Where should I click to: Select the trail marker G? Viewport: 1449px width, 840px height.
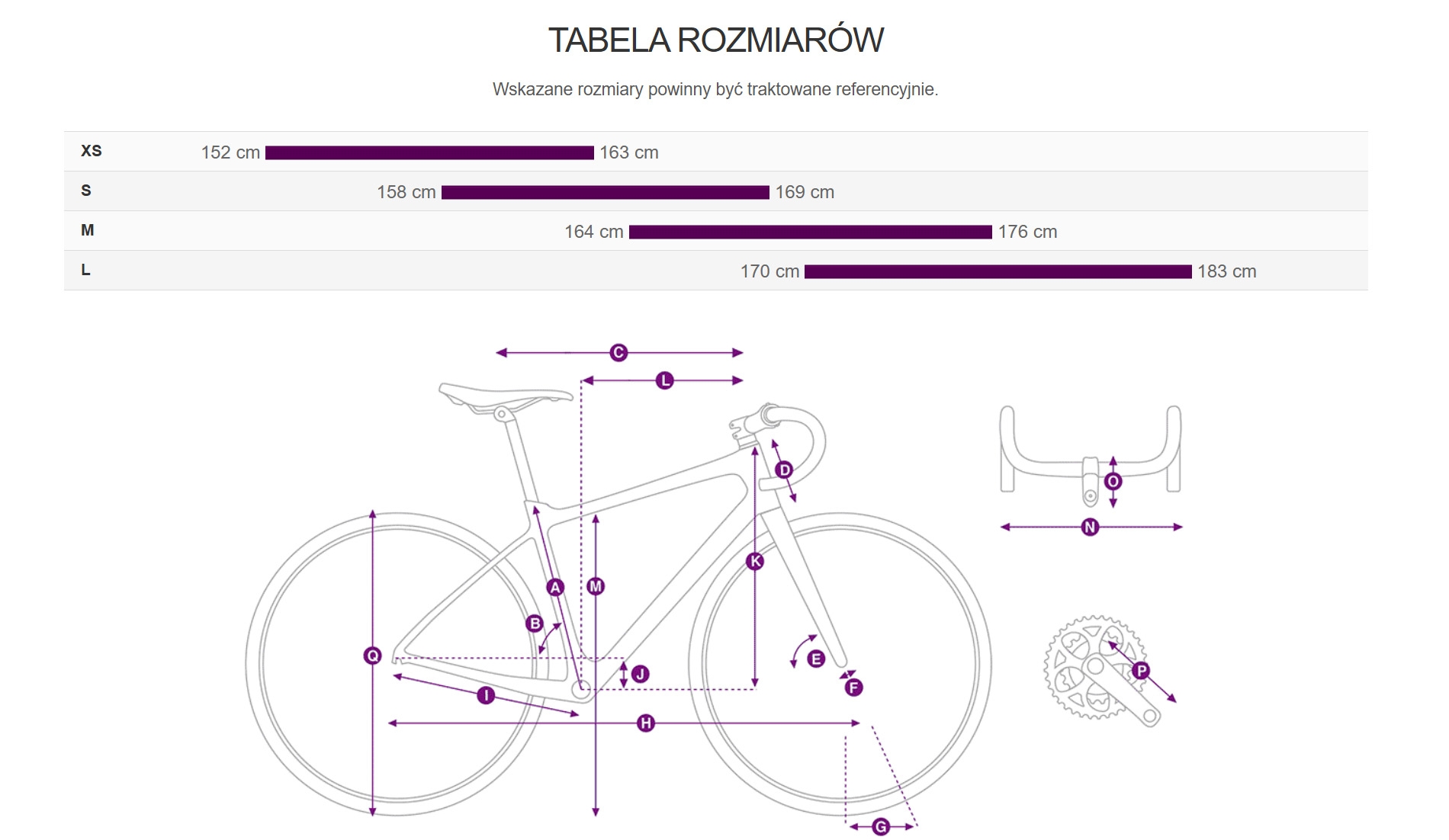[881, 826]
